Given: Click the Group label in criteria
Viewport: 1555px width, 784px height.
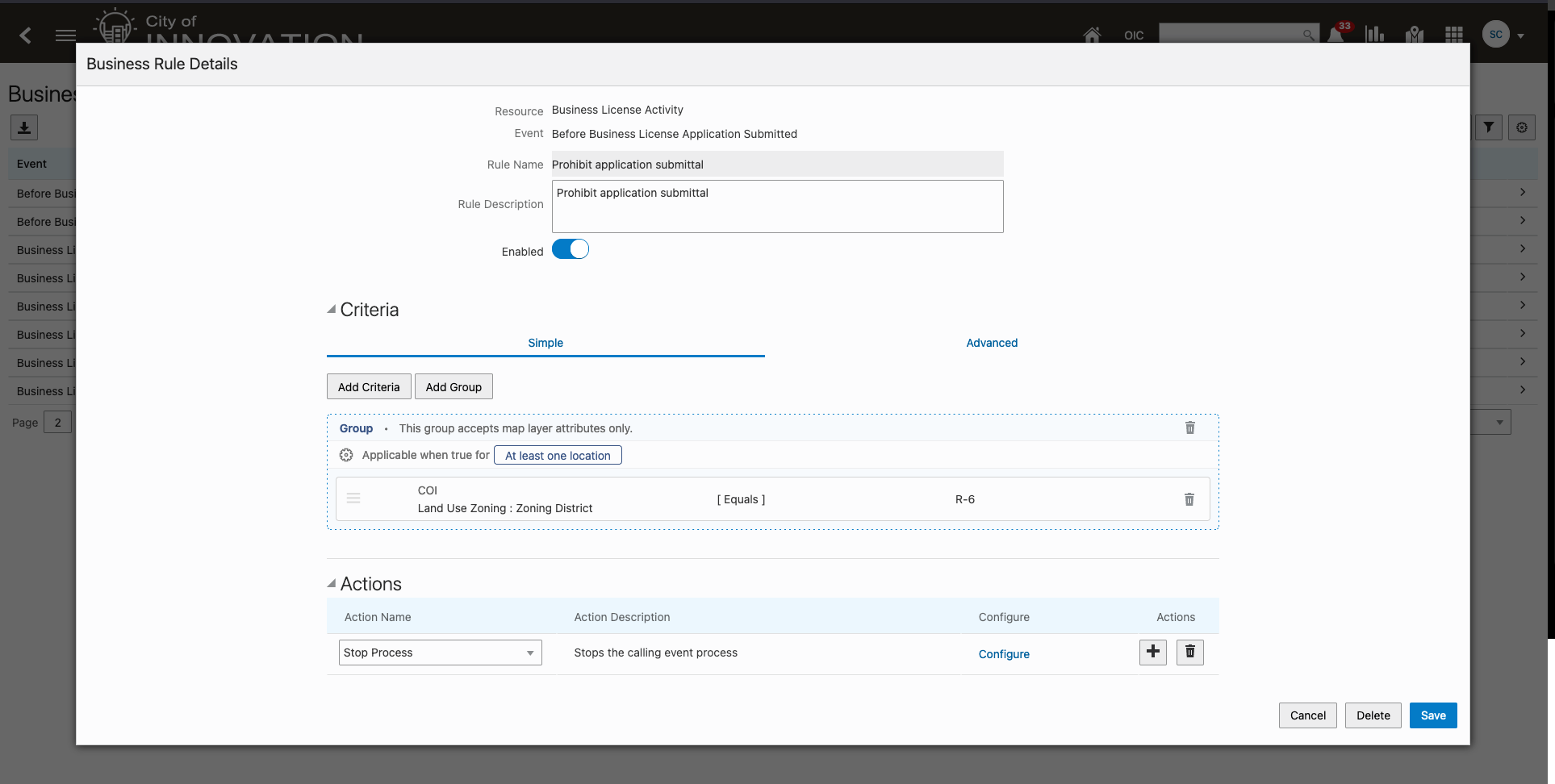Looking at the screenshot, I should coord(356,428).
